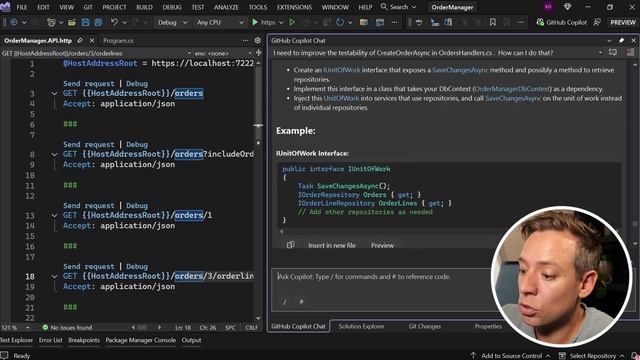
Task: Click the PREVIEW button in toolbar
Action: pyautogui.click(x=622, y=22)
